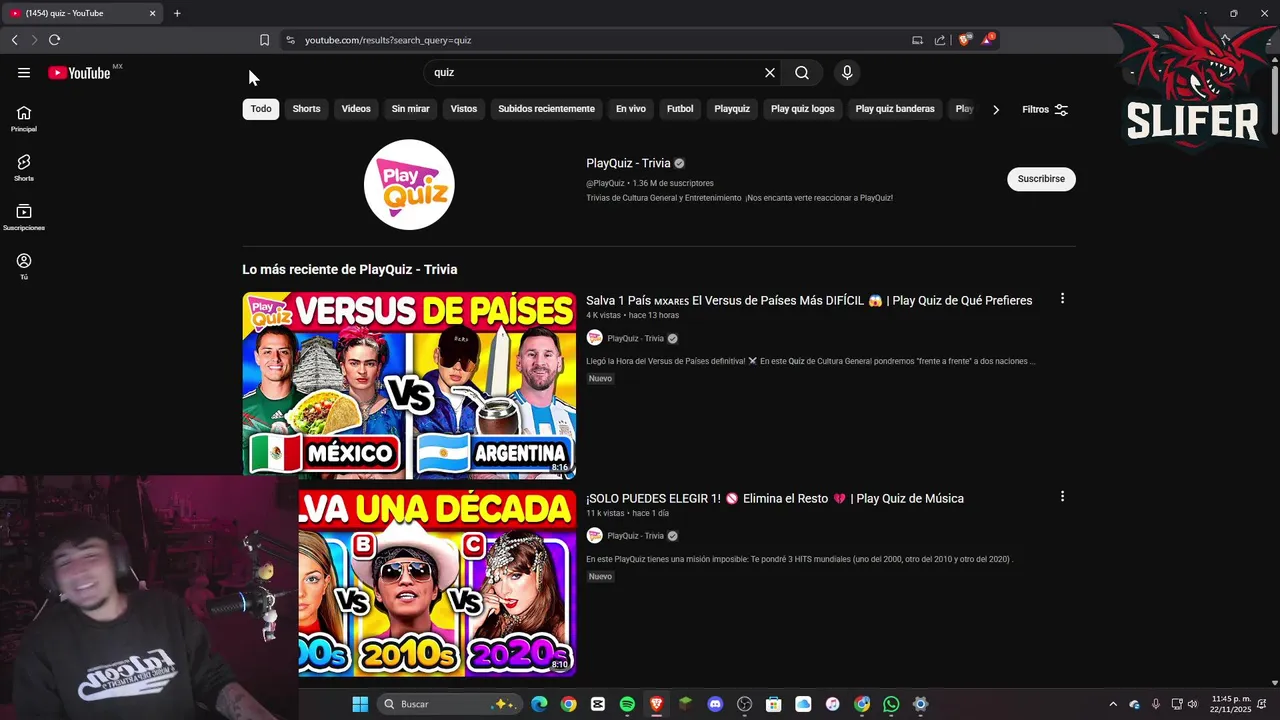Click the PlayQuiz channel avatar

click(409, 185)
